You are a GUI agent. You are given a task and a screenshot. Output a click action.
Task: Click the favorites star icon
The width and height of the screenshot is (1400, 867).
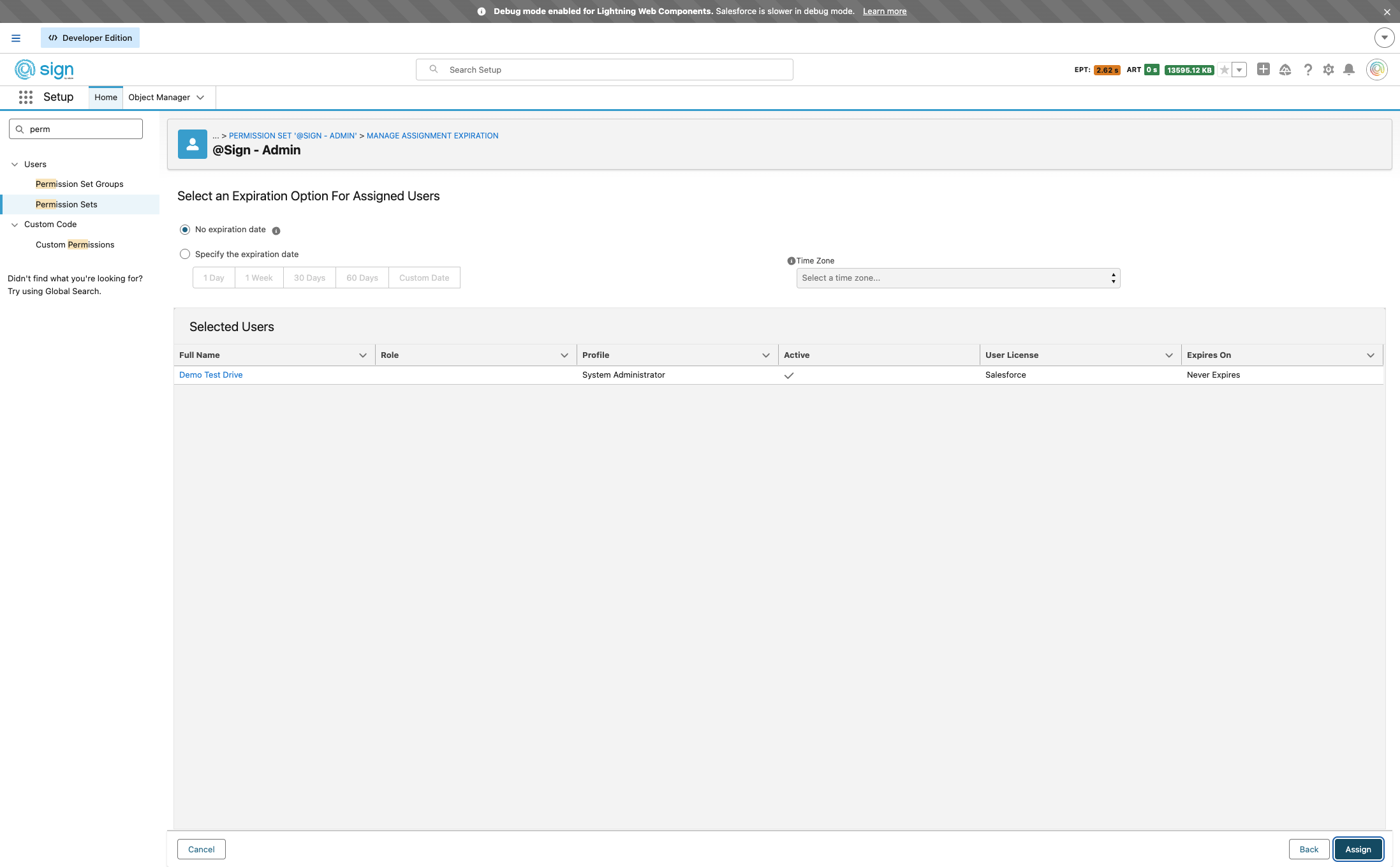(1224, 70)
